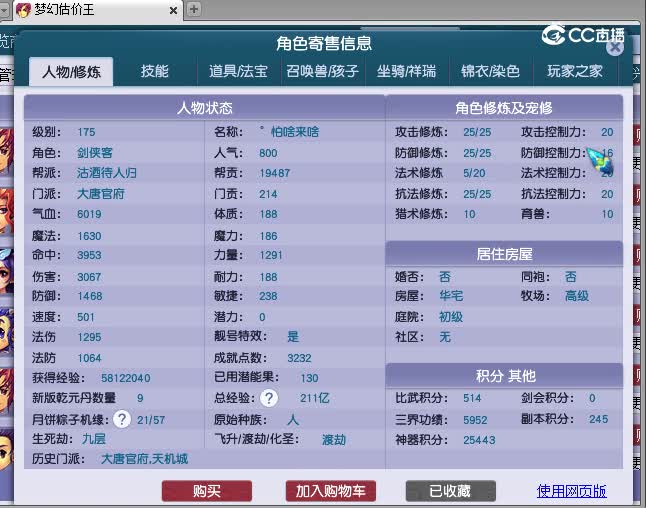The width and height of the screenshot is (646, 508).
Task: Click the 副本积分 value 245
Action: pyautogui.click(x=598, y=419)
